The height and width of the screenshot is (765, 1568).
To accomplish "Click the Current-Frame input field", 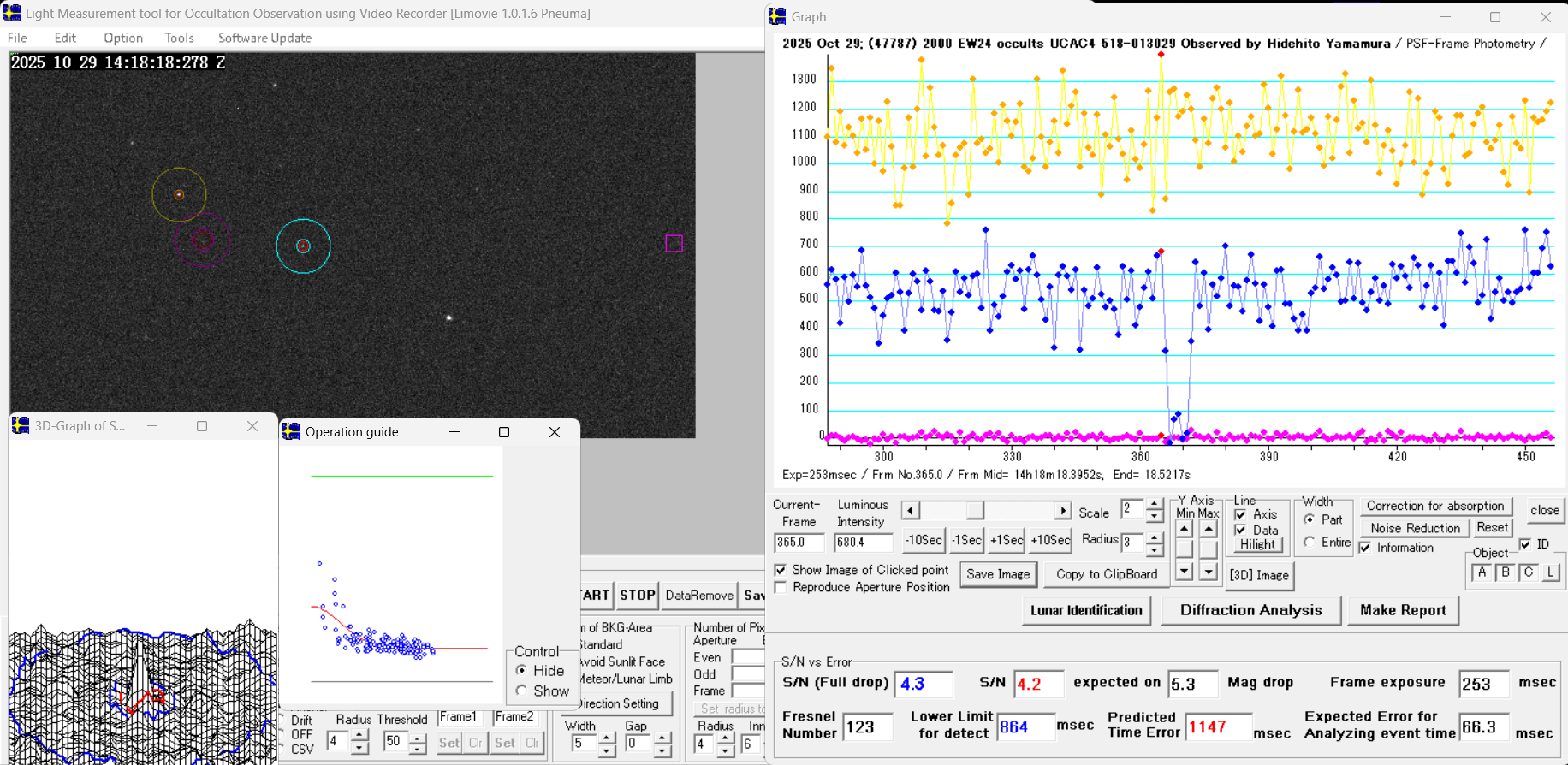I will click(798, 543).
